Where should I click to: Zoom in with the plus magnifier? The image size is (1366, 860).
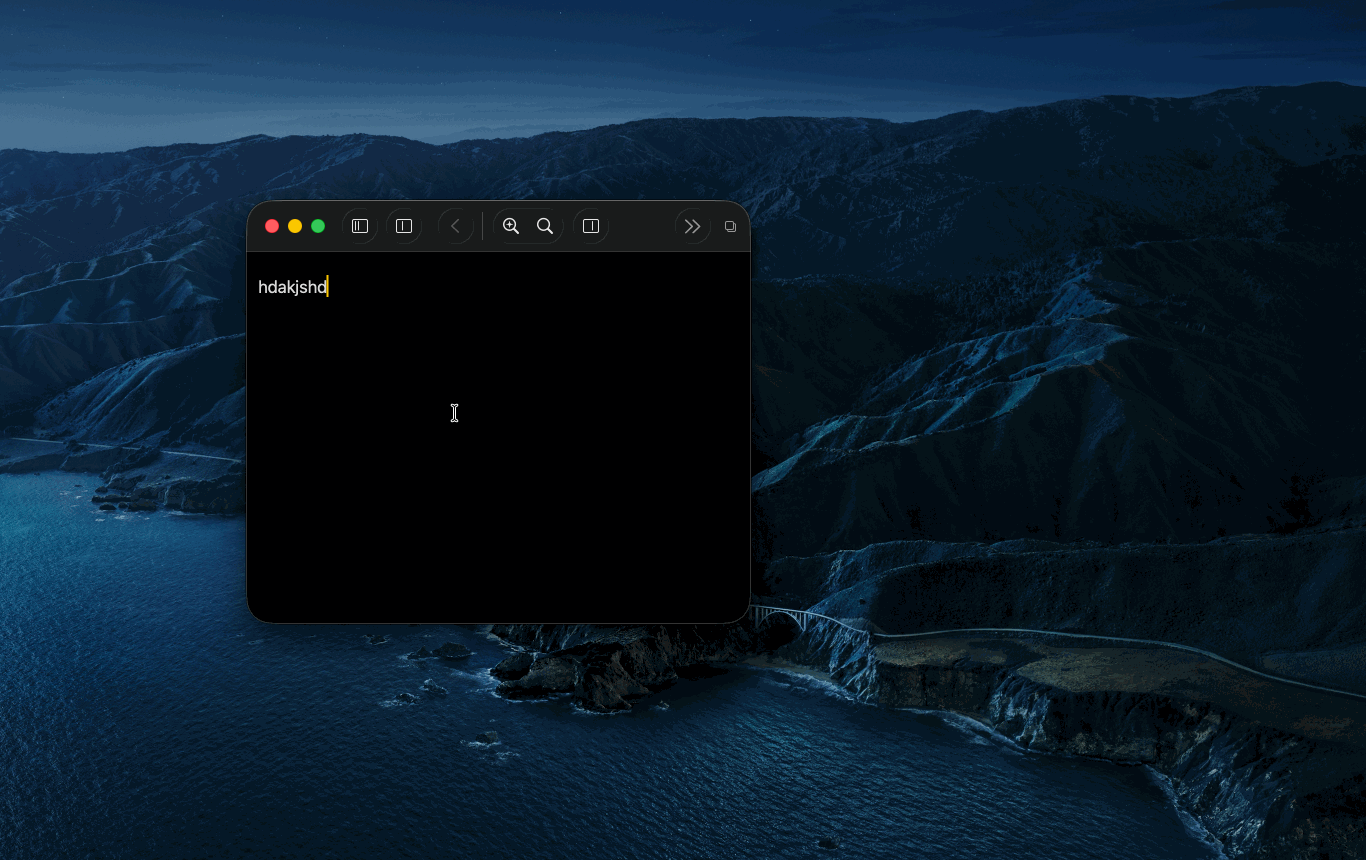pyautogui.click(x=511, y=226)
